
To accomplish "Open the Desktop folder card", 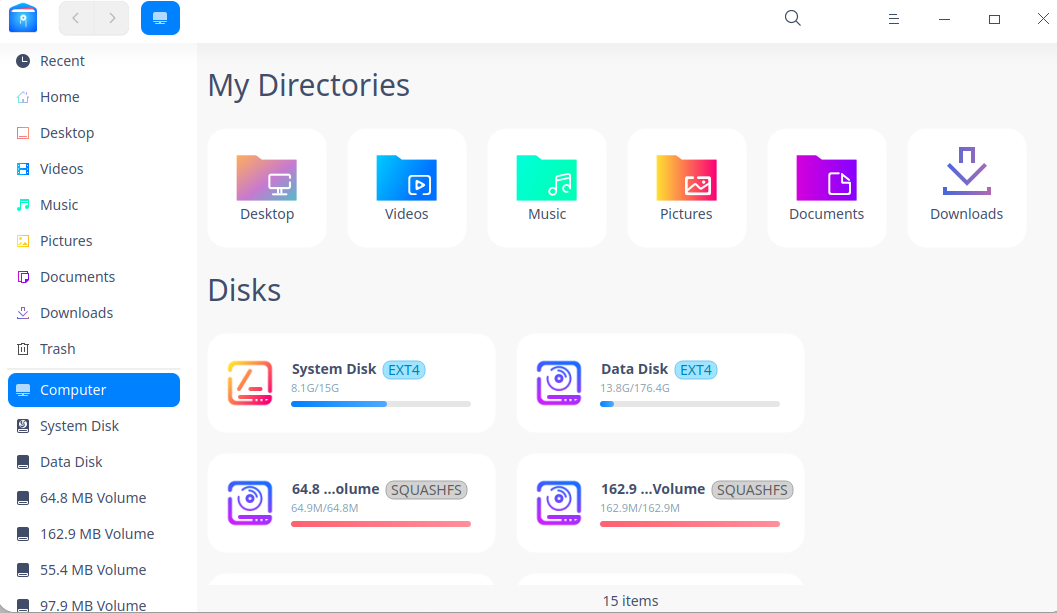I will coord(267,188).
